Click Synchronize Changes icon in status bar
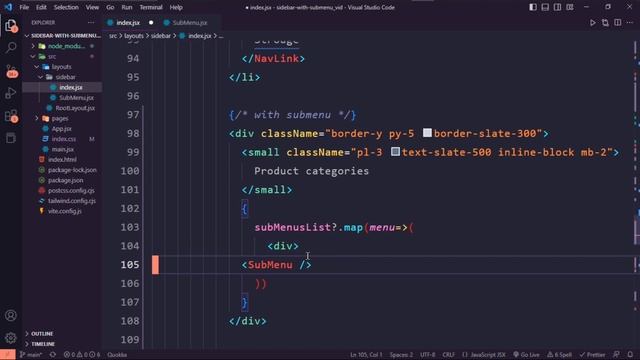The width and height of the screenshot is (640, 360). [53, 355]
